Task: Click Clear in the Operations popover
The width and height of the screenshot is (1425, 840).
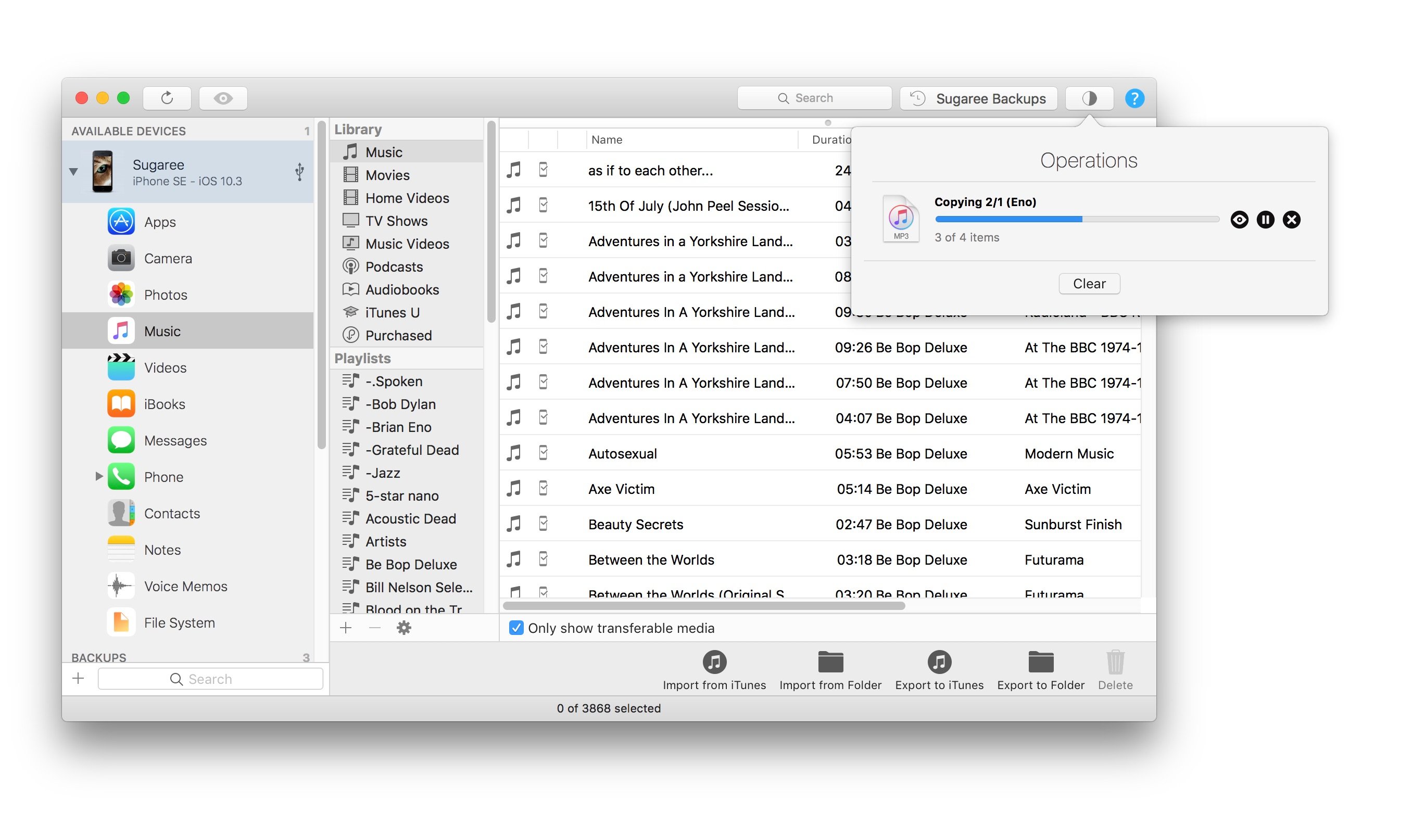Action: (x=1089, y=284)
